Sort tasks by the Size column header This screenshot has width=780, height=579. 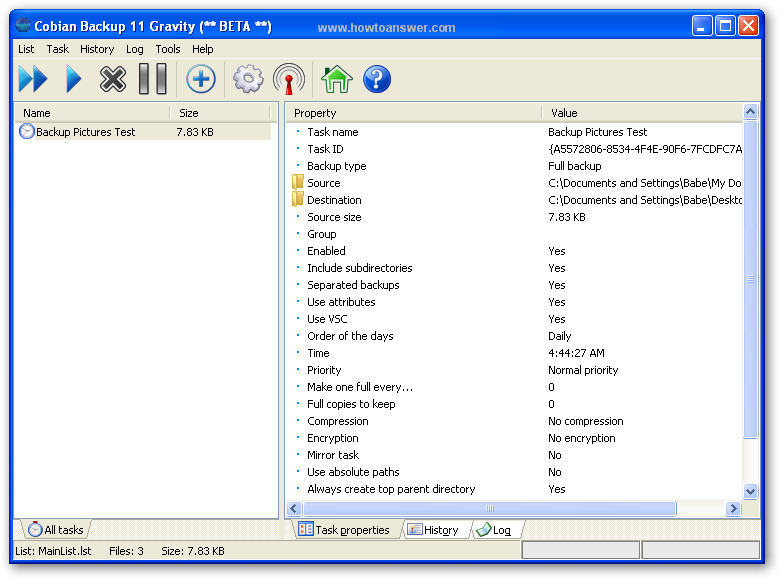click(220, 113)
